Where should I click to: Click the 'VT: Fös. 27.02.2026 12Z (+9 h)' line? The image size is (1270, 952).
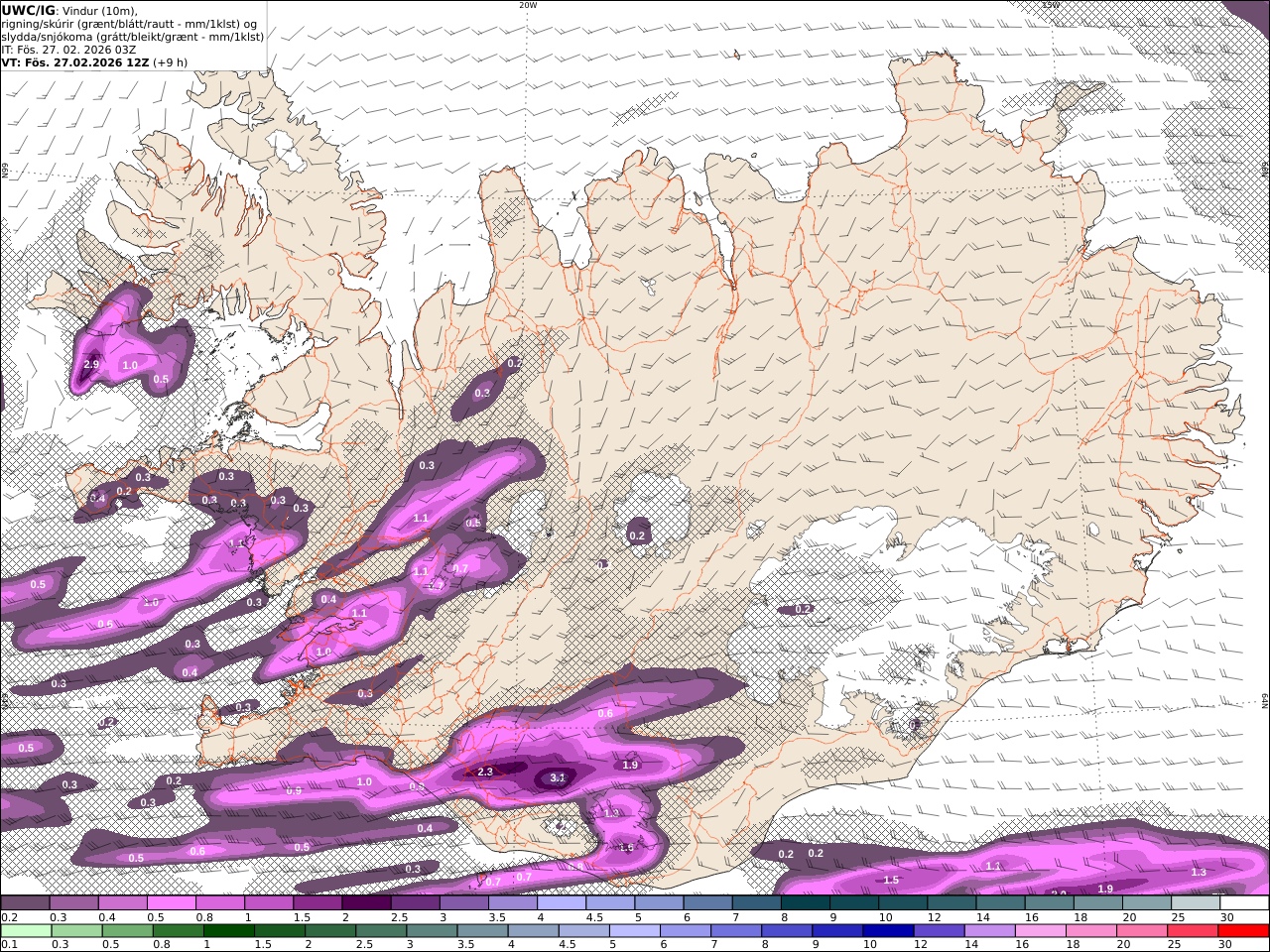pyautogui.click(x=94, y=62)
